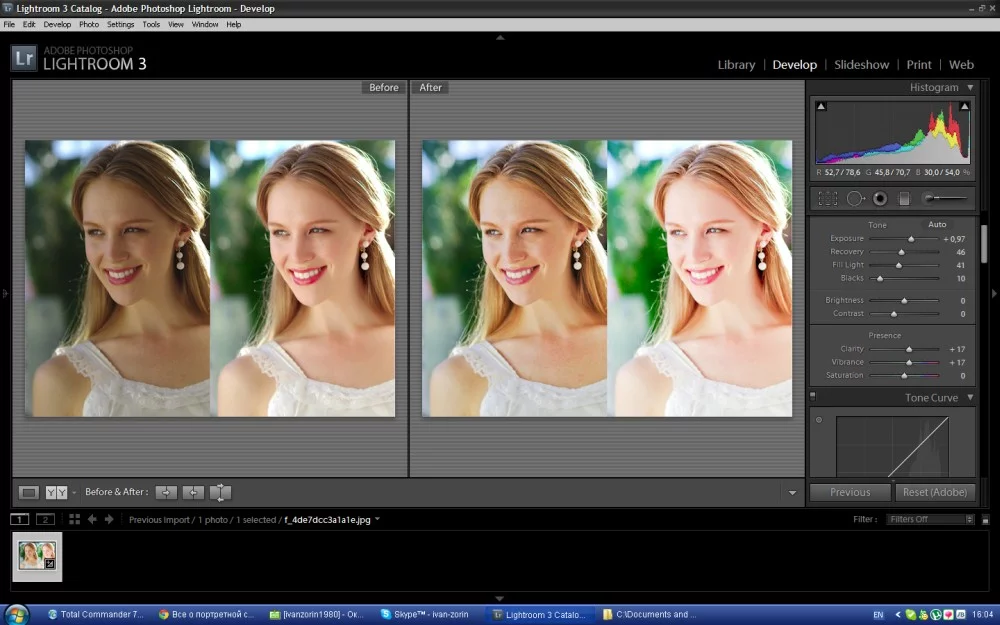Collapse the Histogram panel
1000x625 pixels.
[x=969, y=88]
